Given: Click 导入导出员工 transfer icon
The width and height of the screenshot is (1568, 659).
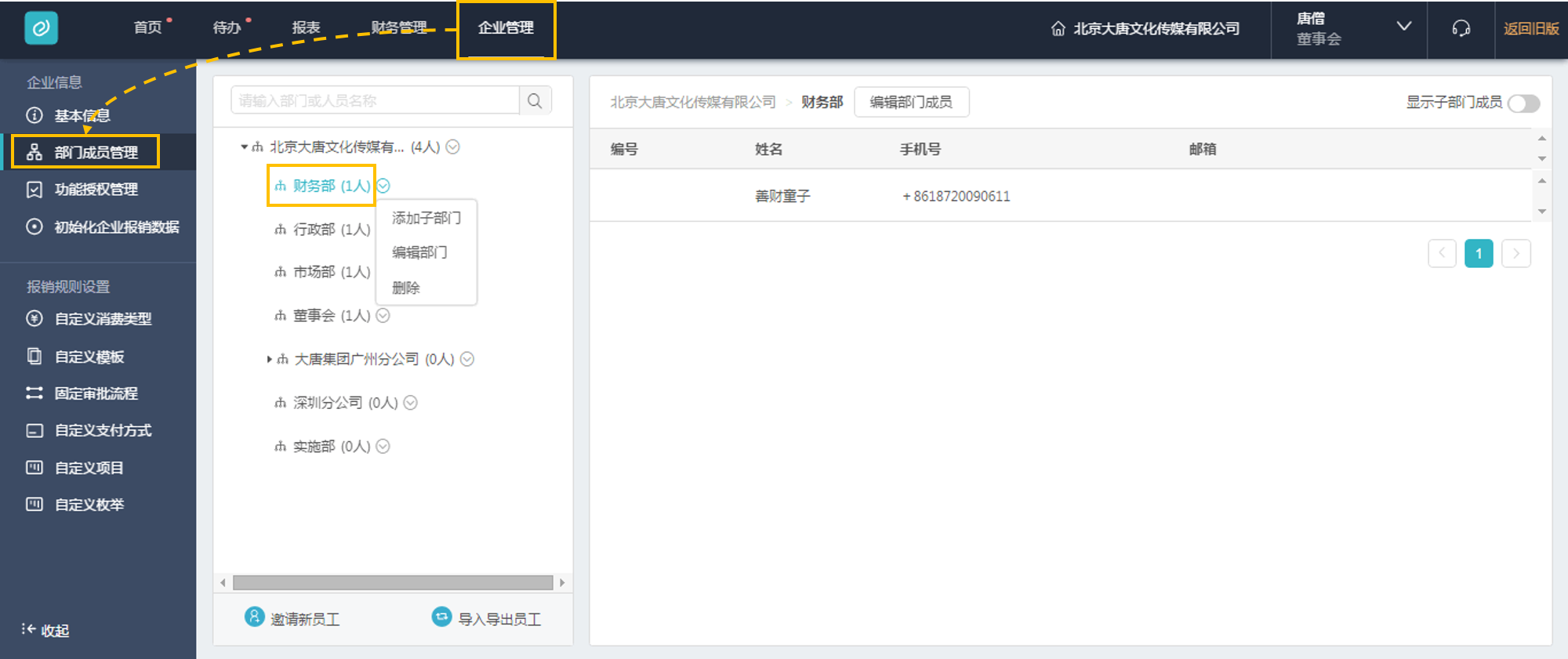Looking at the screenshot, I should 442,617.
